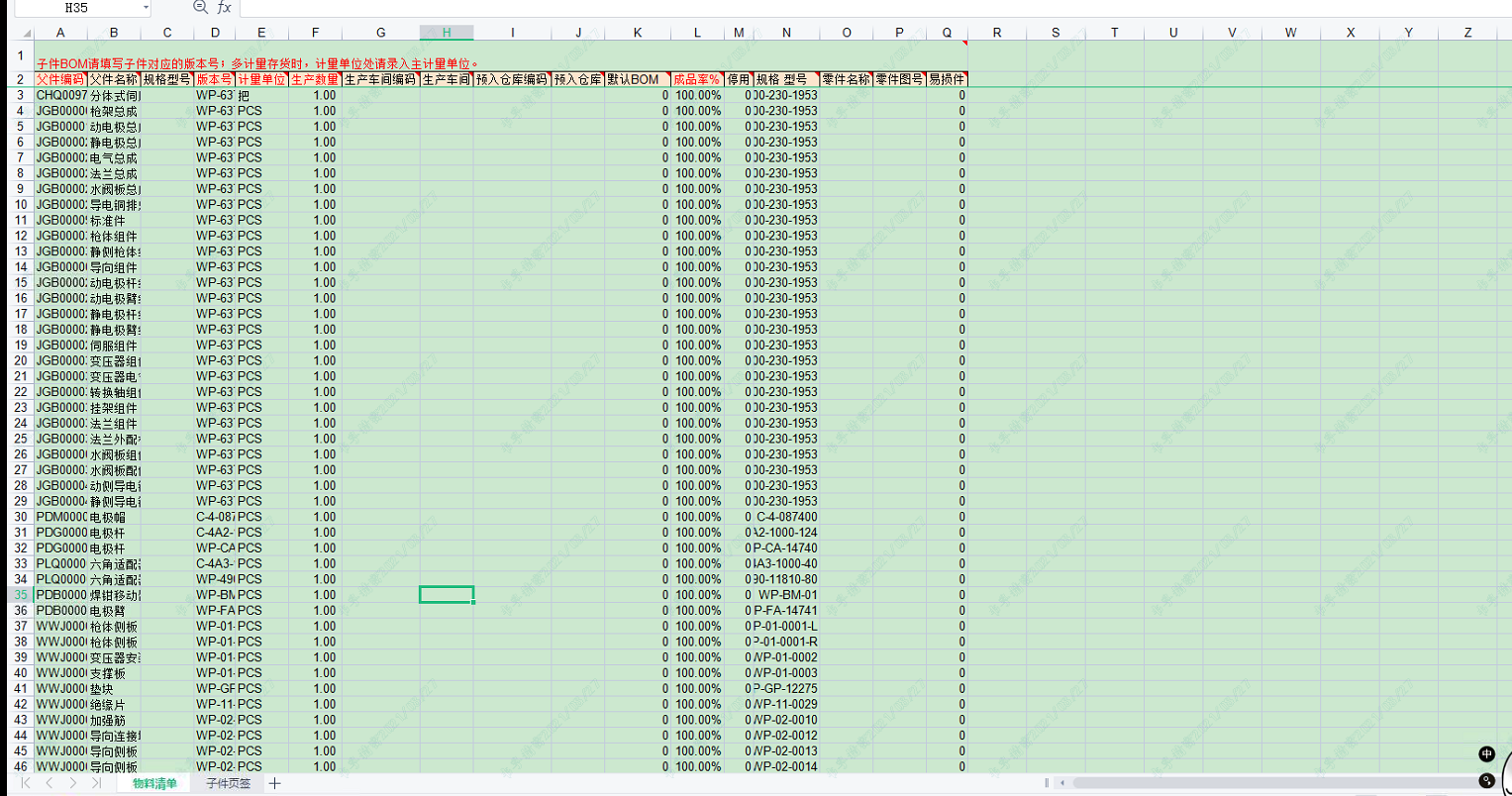
Task: Click the 预入仓库编码 header cell
Action: (512, 79)
